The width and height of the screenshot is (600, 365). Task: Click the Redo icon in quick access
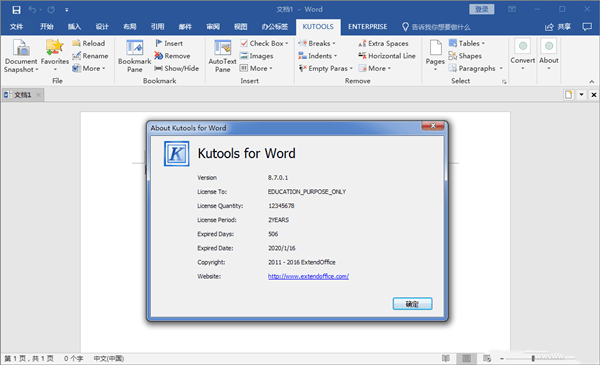coord(51,10)
